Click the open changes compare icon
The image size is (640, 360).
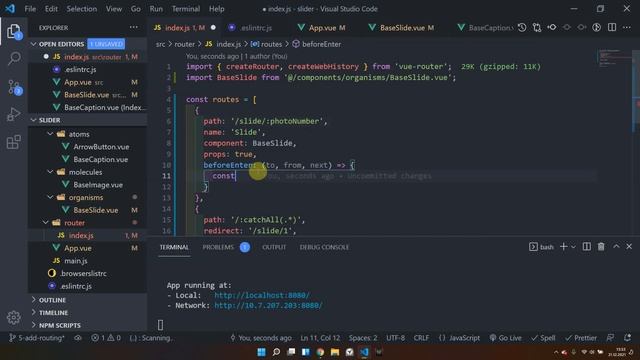tap(537, 27)
